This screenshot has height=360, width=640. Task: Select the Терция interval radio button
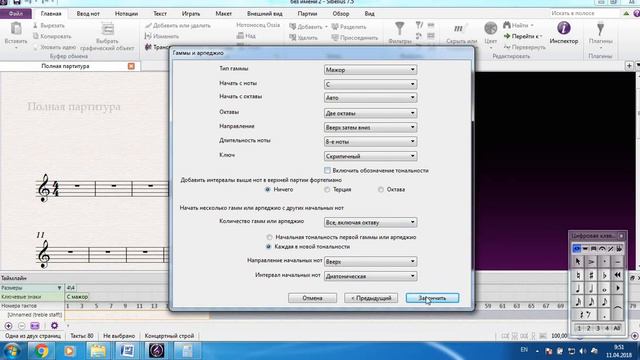click(327, 189)
